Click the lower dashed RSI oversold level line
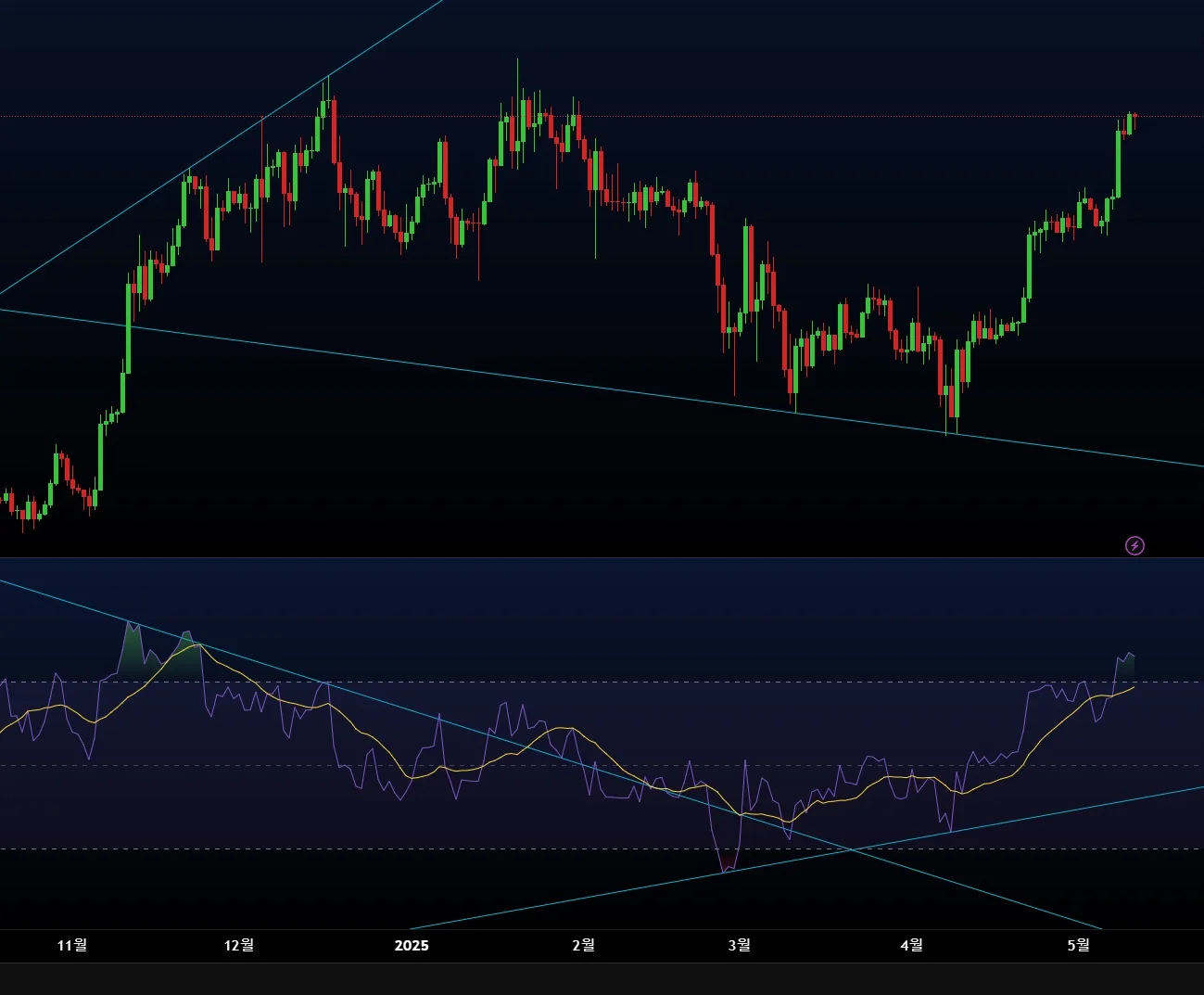 602,848
